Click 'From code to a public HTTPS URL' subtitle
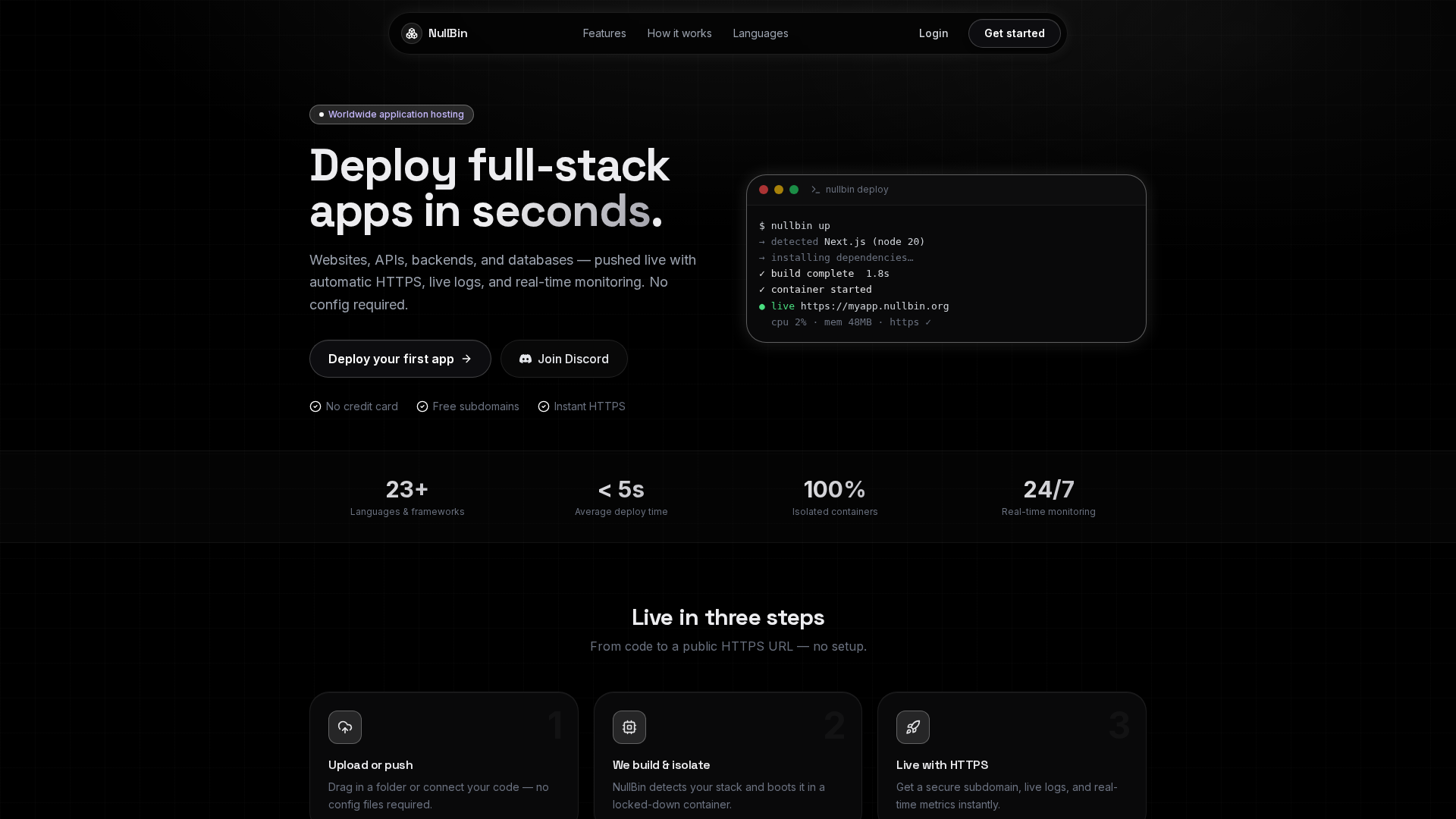The height and width of the screenshot is (819, 1456). click(x=728, y=647)
